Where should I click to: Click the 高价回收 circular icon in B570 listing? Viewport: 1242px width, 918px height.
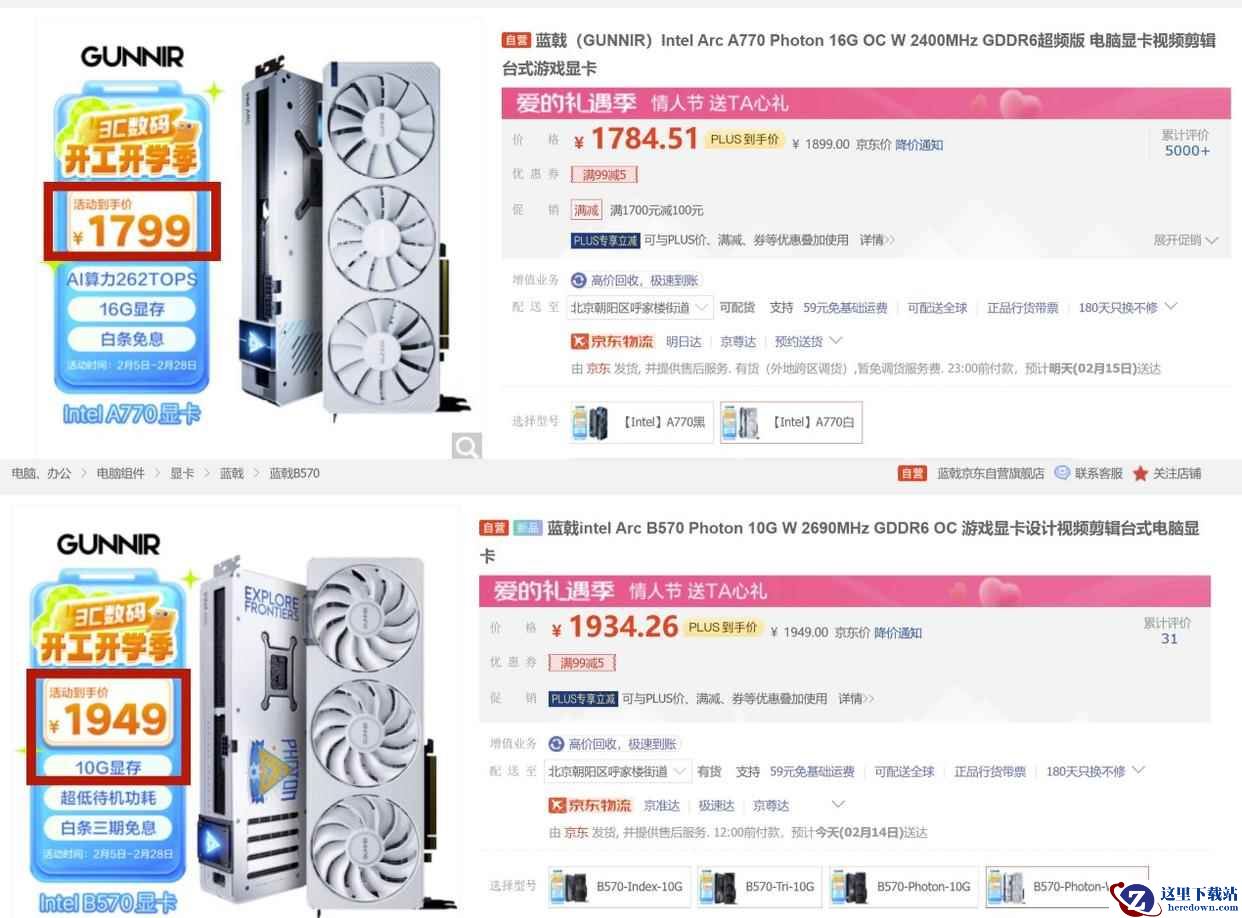(x=556, y=744)
